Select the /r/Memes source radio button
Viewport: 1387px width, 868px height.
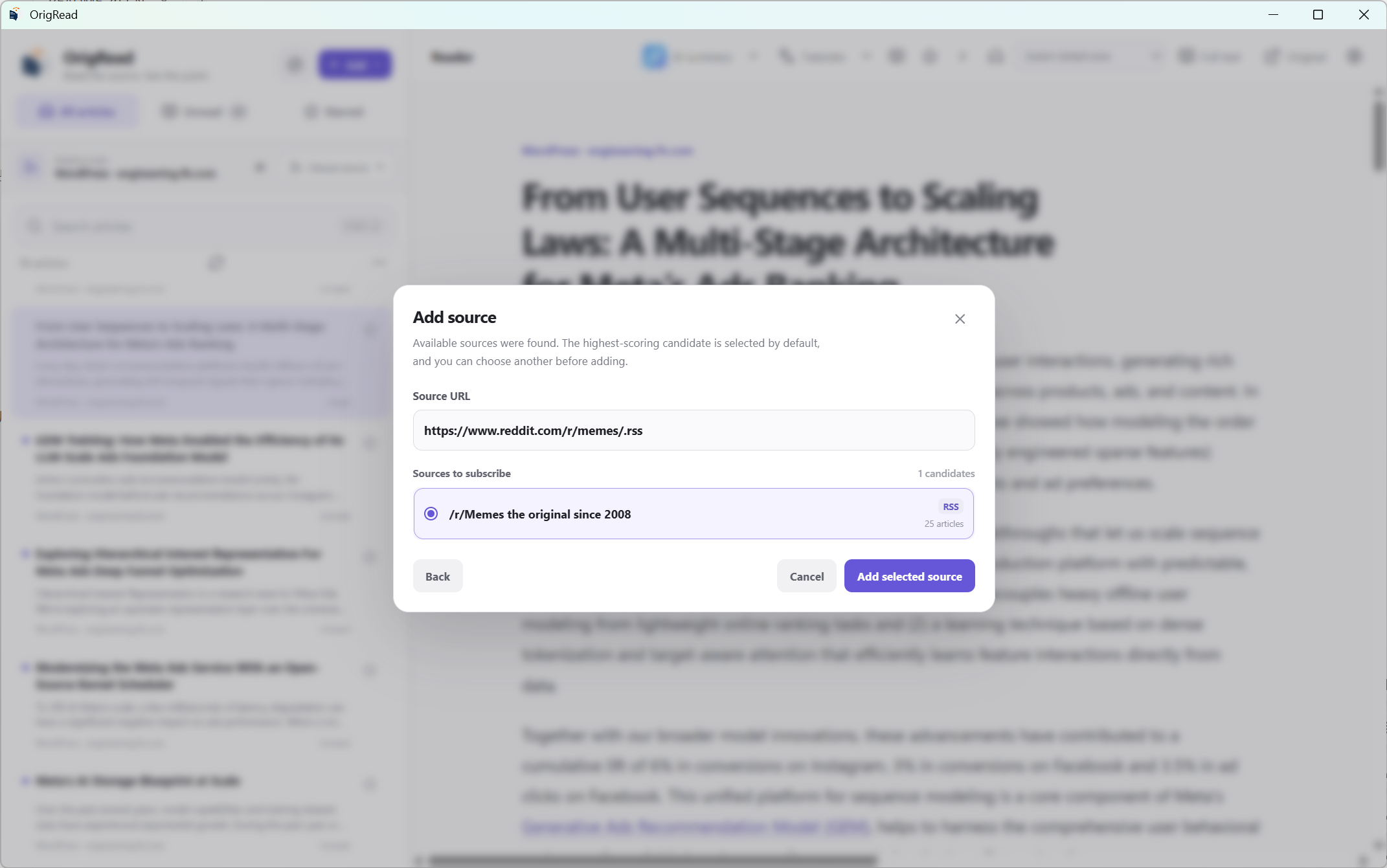click(x=431, y=514)
